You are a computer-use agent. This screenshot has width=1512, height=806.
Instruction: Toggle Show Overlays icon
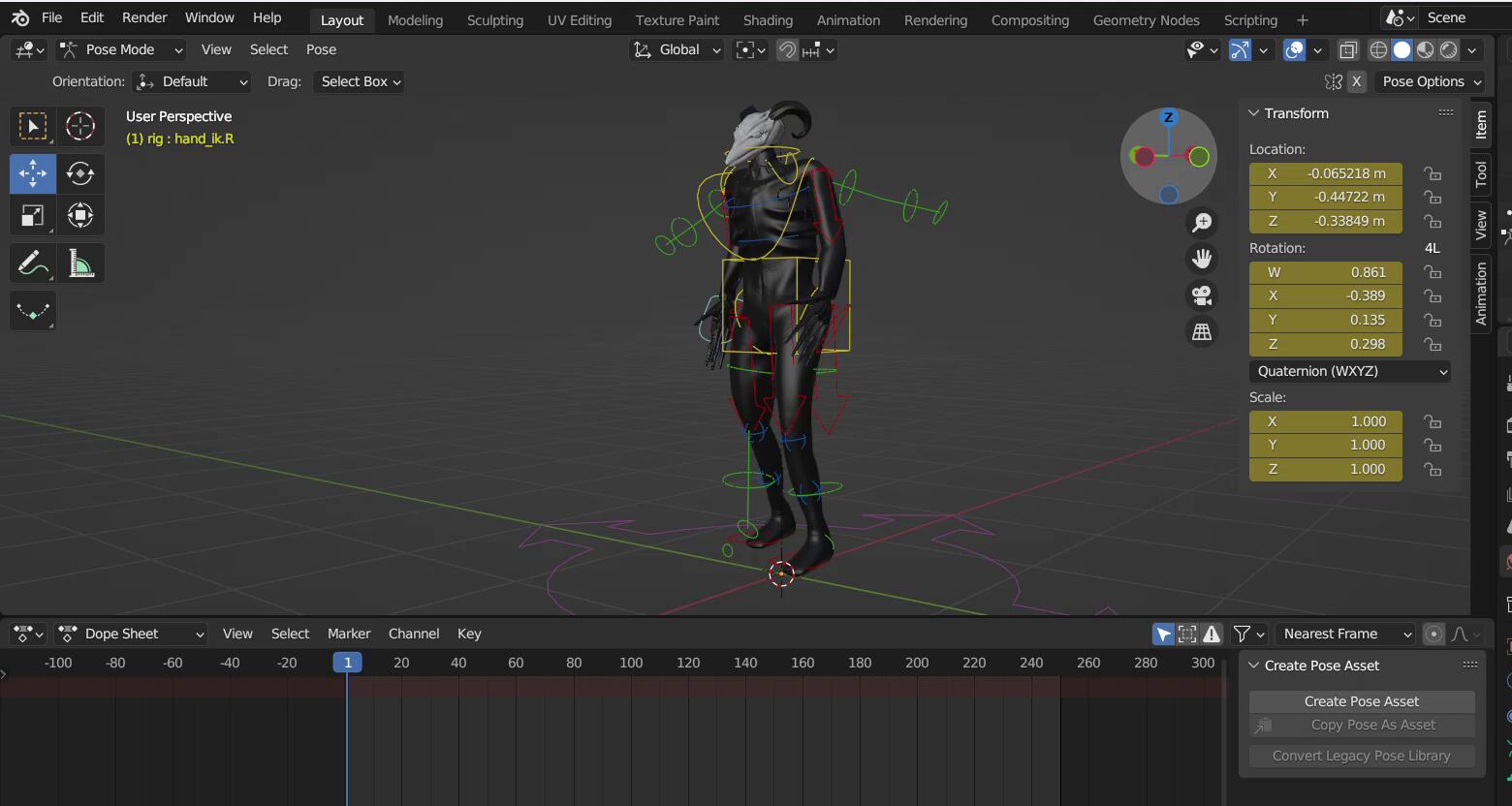pos(1294,49)
